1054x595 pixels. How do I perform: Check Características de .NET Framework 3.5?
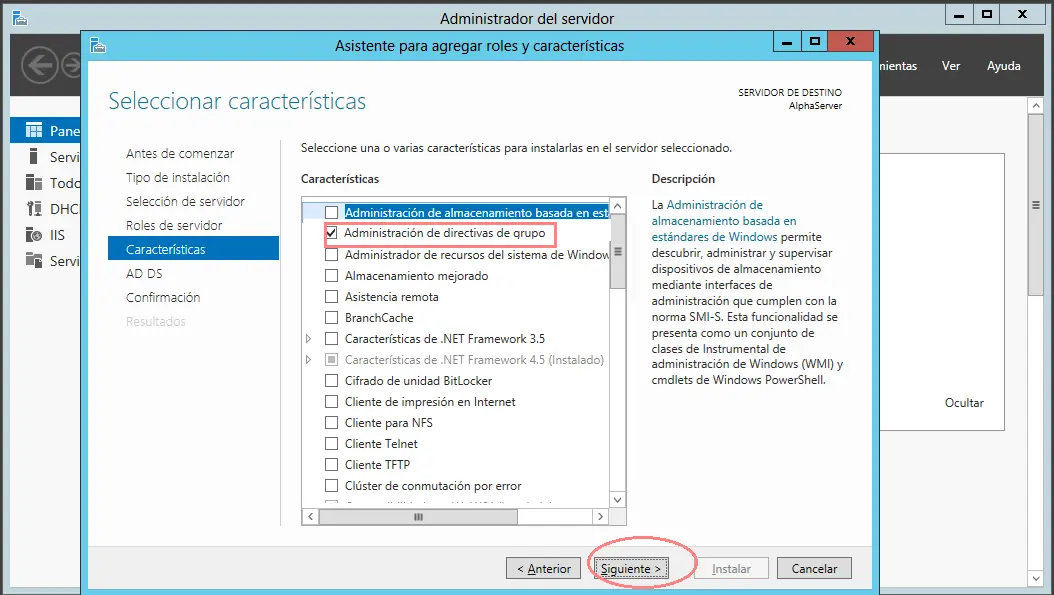point(331,338)
